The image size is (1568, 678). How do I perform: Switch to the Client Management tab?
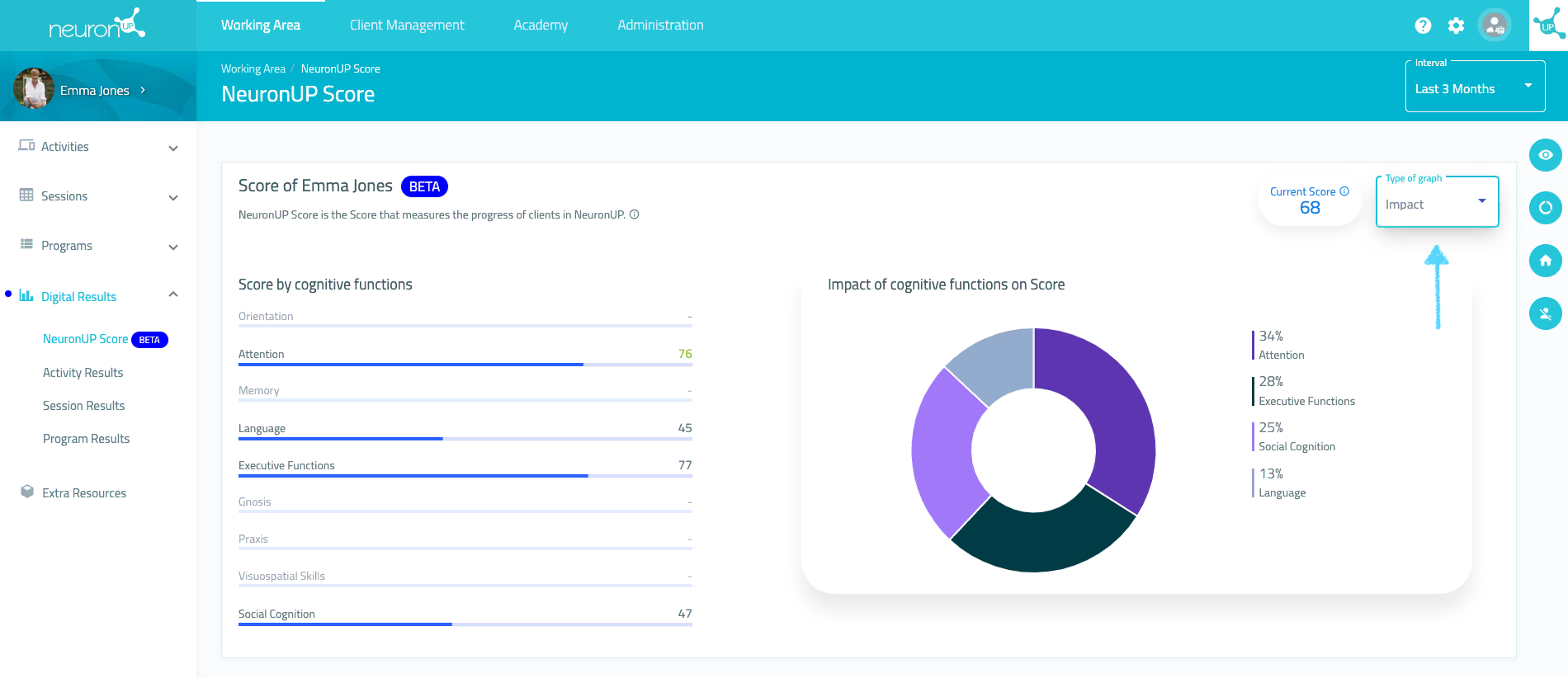[407, 26]
